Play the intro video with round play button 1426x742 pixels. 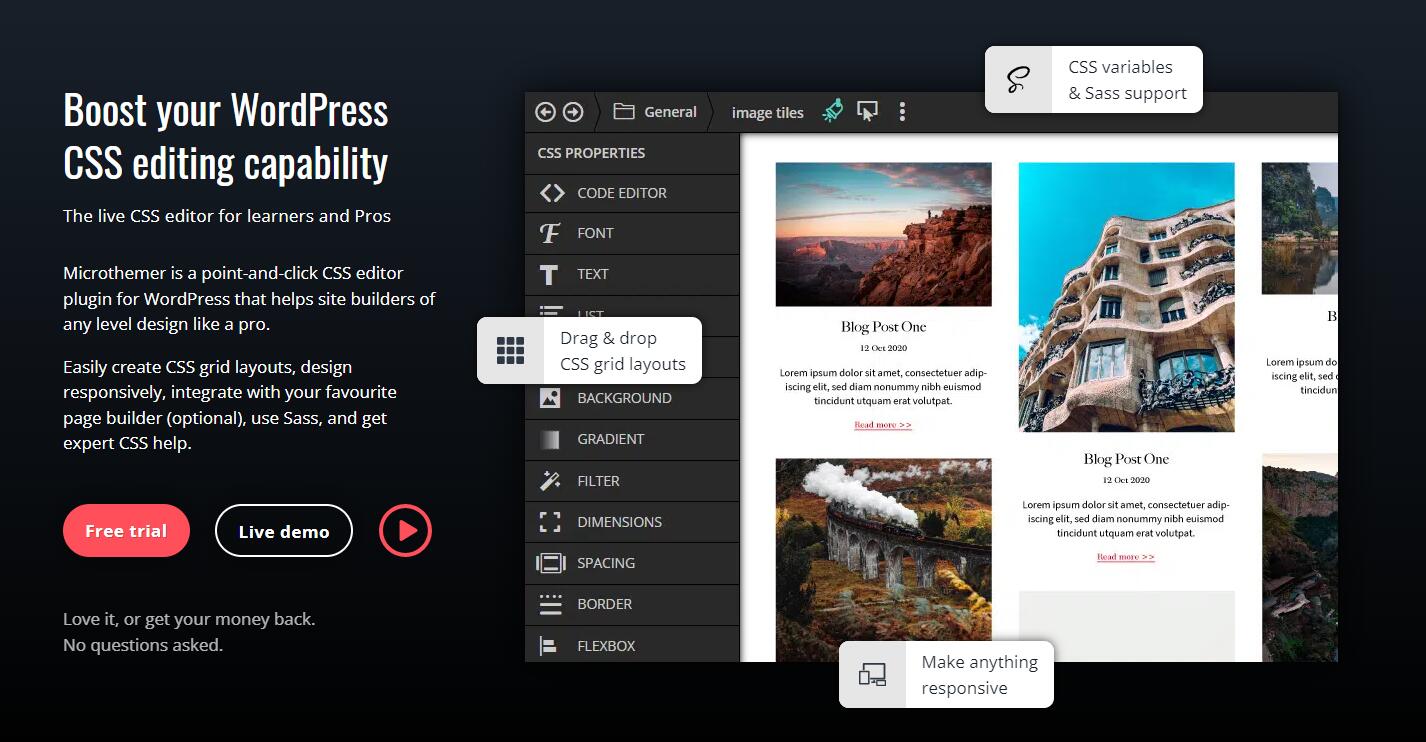405,530
